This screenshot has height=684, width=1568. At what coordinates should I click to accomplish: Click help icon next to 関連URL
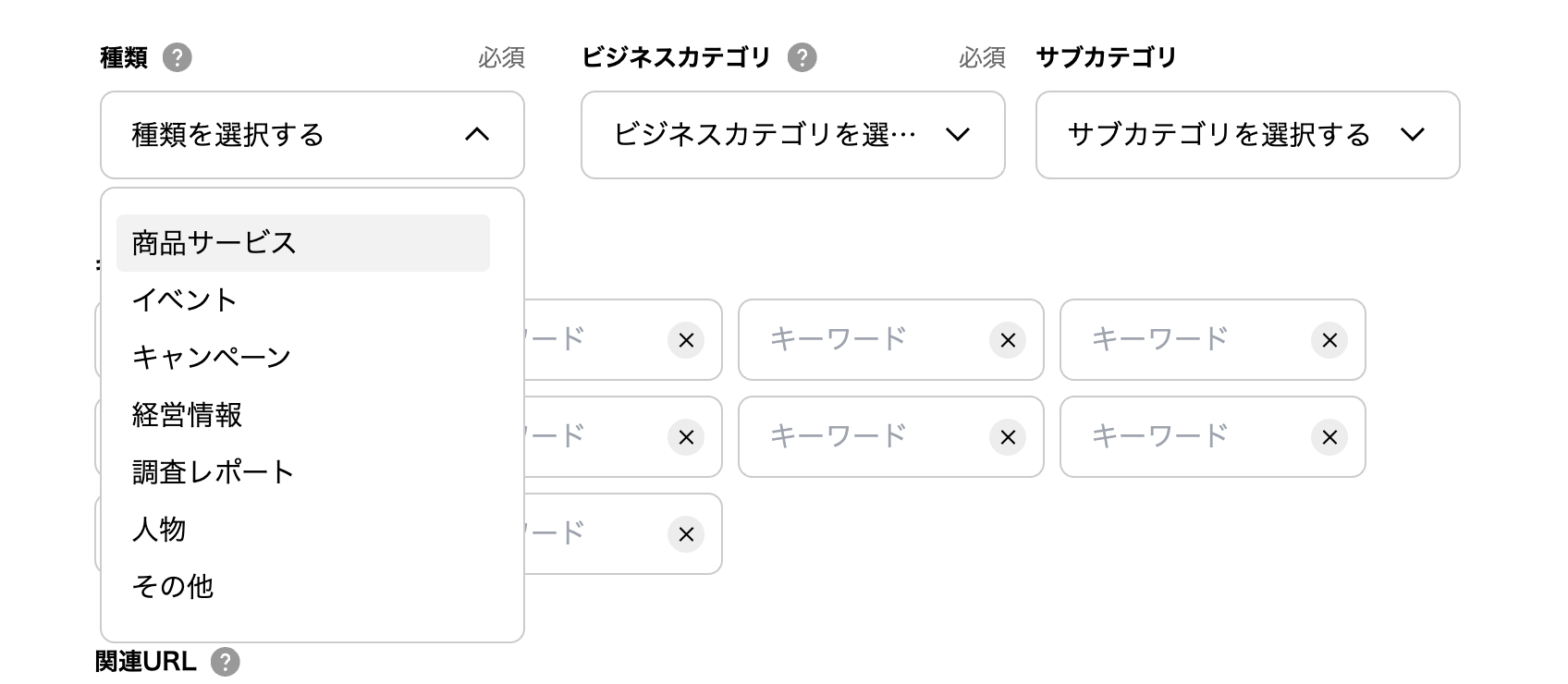225,662
